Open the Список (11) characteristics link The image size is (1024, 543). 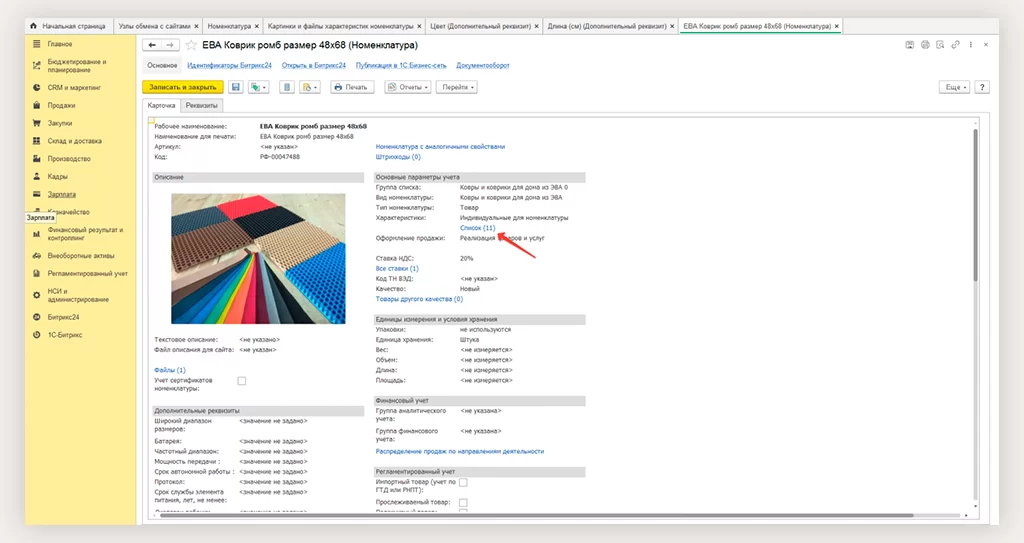tap(477, 228)
